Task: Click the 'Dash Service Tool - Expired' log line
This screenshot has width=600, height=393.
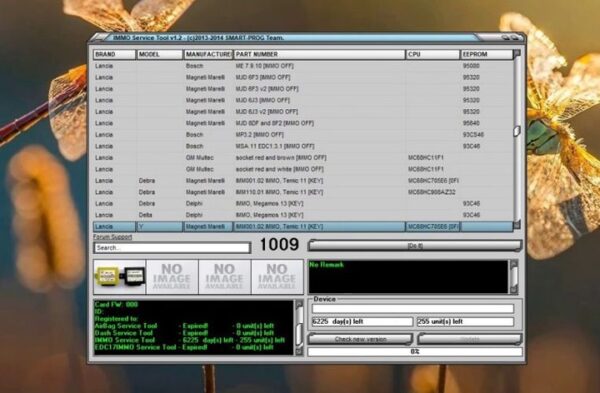Action: click(184, 333)
